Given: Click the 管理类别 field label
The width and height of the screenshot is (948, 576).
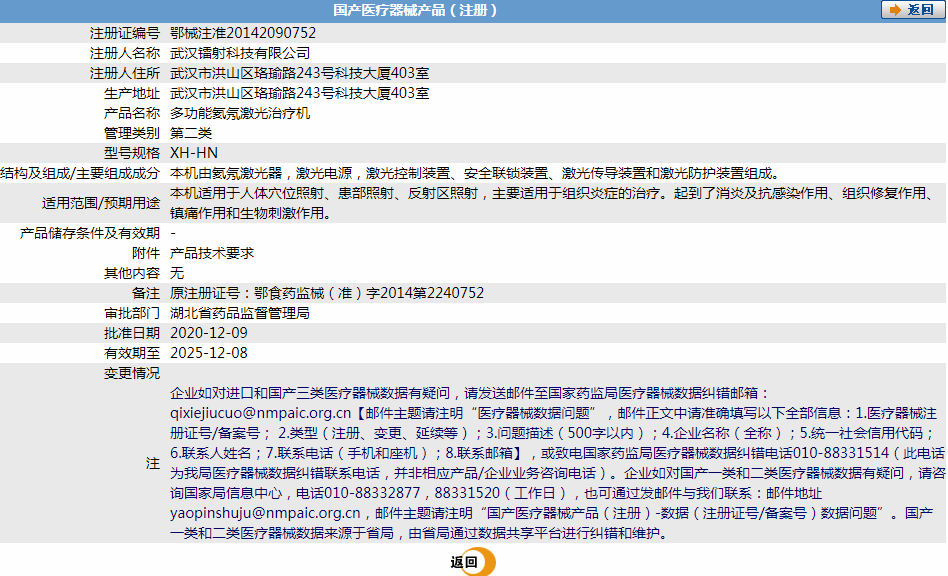Looking at the screenshot, I should pyautogui.click(x=132, y=133).
